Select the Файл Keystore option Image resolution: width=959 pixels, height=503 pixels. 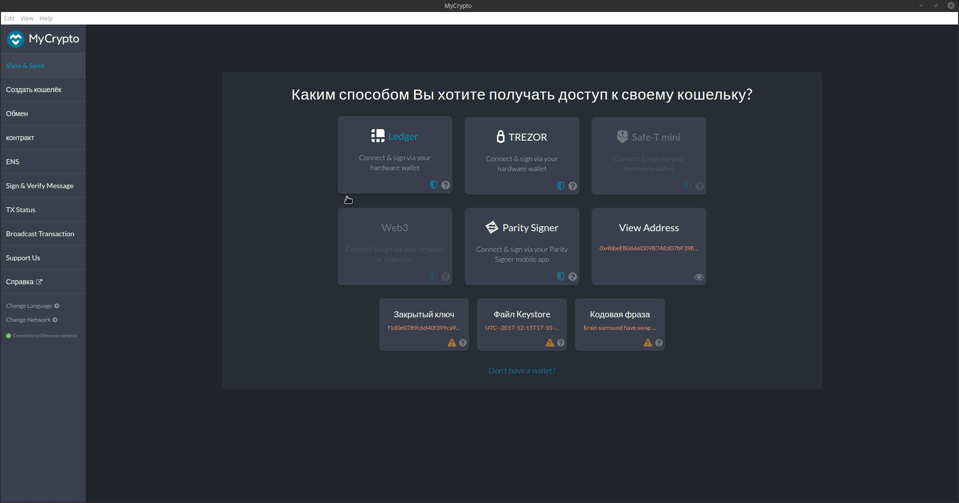pyautogui.click(x=522, y=324)
